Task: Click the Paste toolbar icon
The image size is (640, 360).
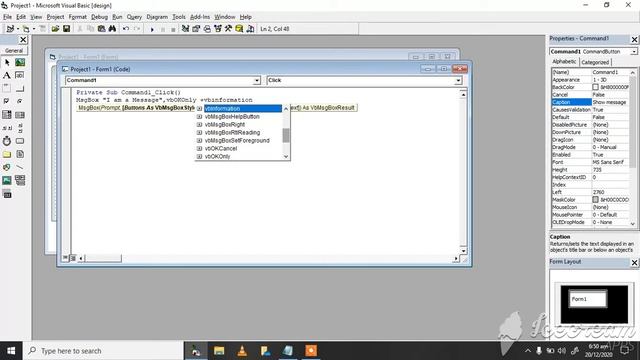Action: click(x=101, y=29)
